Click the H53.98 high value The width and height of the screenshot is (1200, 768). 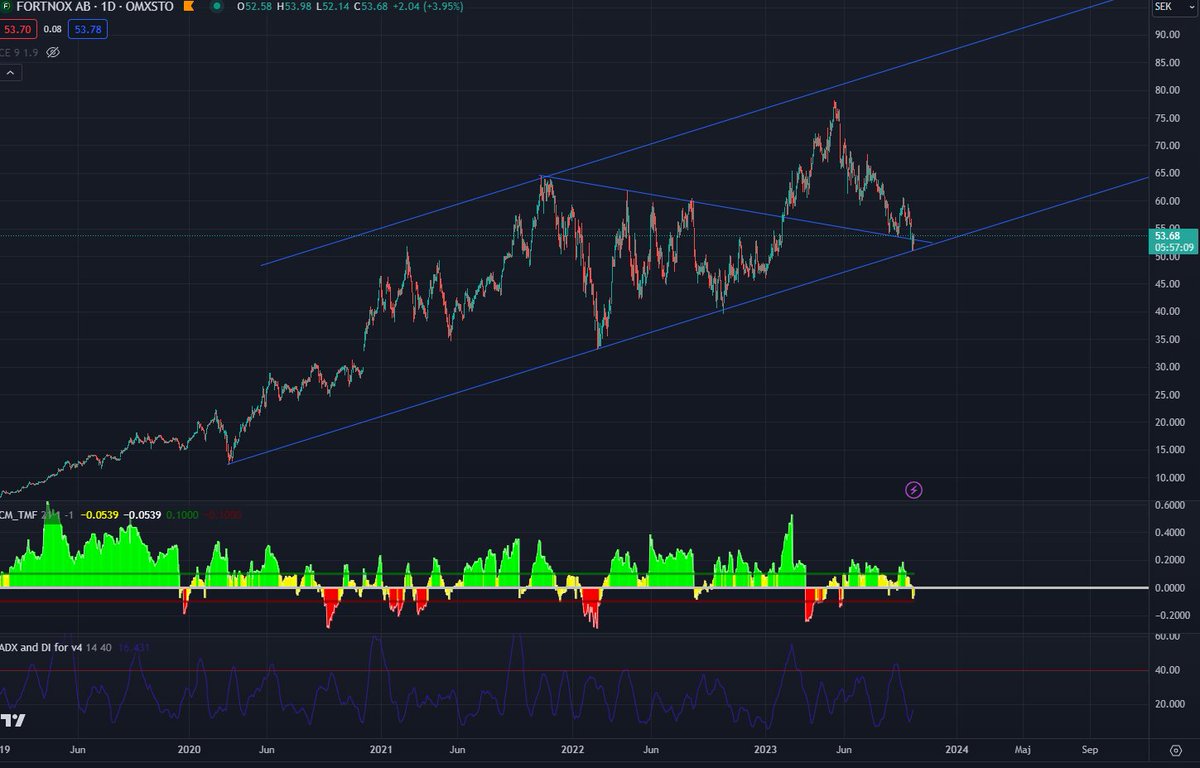click(296, 8)
